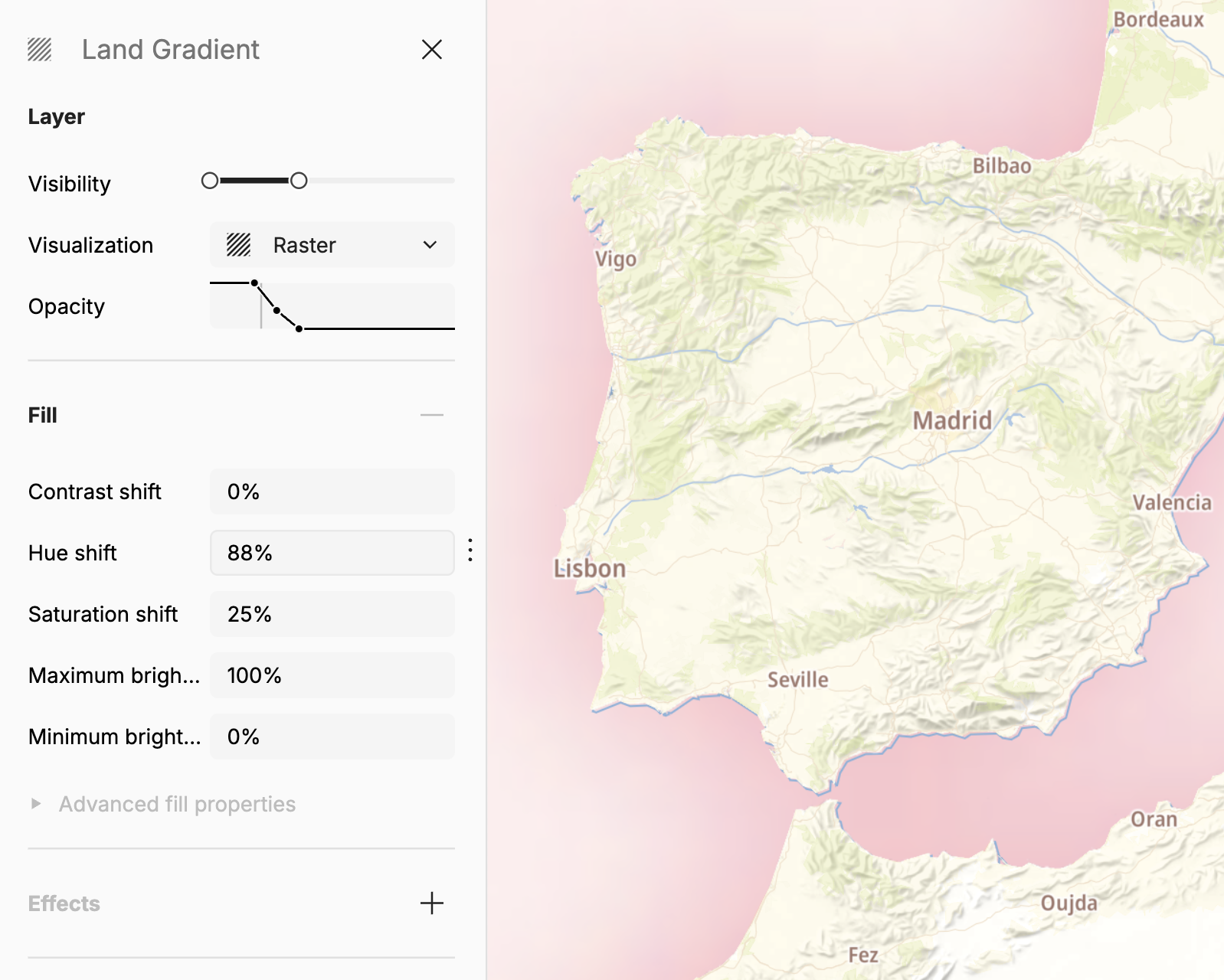
Task: Click the right Visibility slider handle
Action: (x=299, y=181)
